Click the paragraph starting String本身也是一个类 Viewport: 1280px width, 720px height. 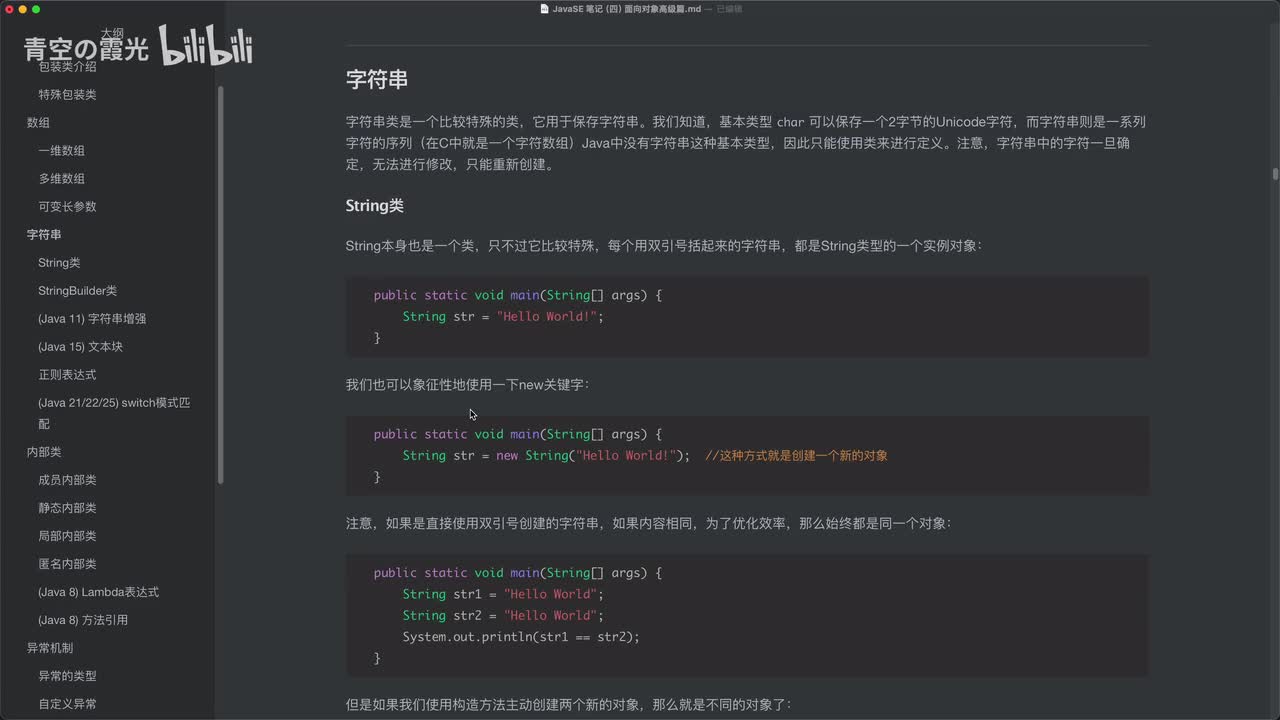[664, 245]
